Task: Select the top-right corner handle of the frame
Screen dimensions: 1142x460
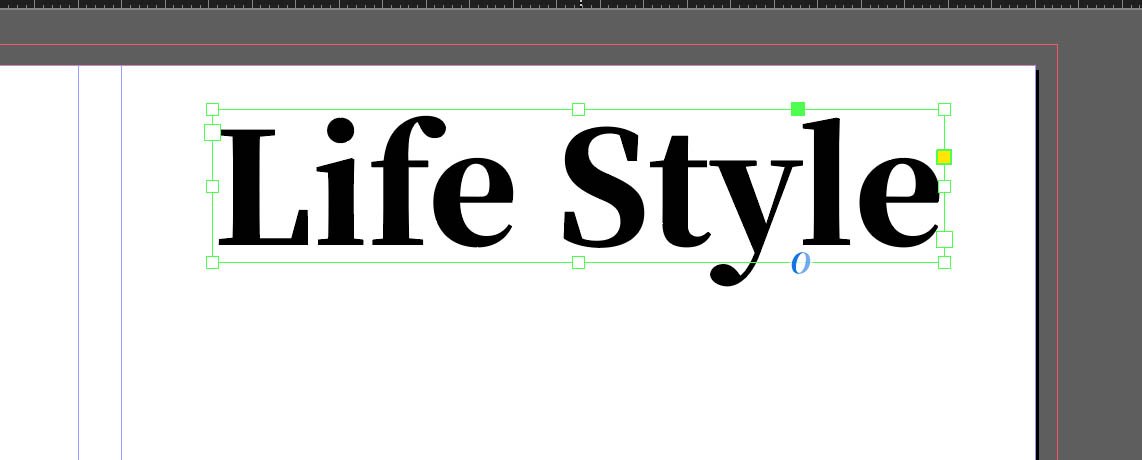Action: (x=944, y=109)
